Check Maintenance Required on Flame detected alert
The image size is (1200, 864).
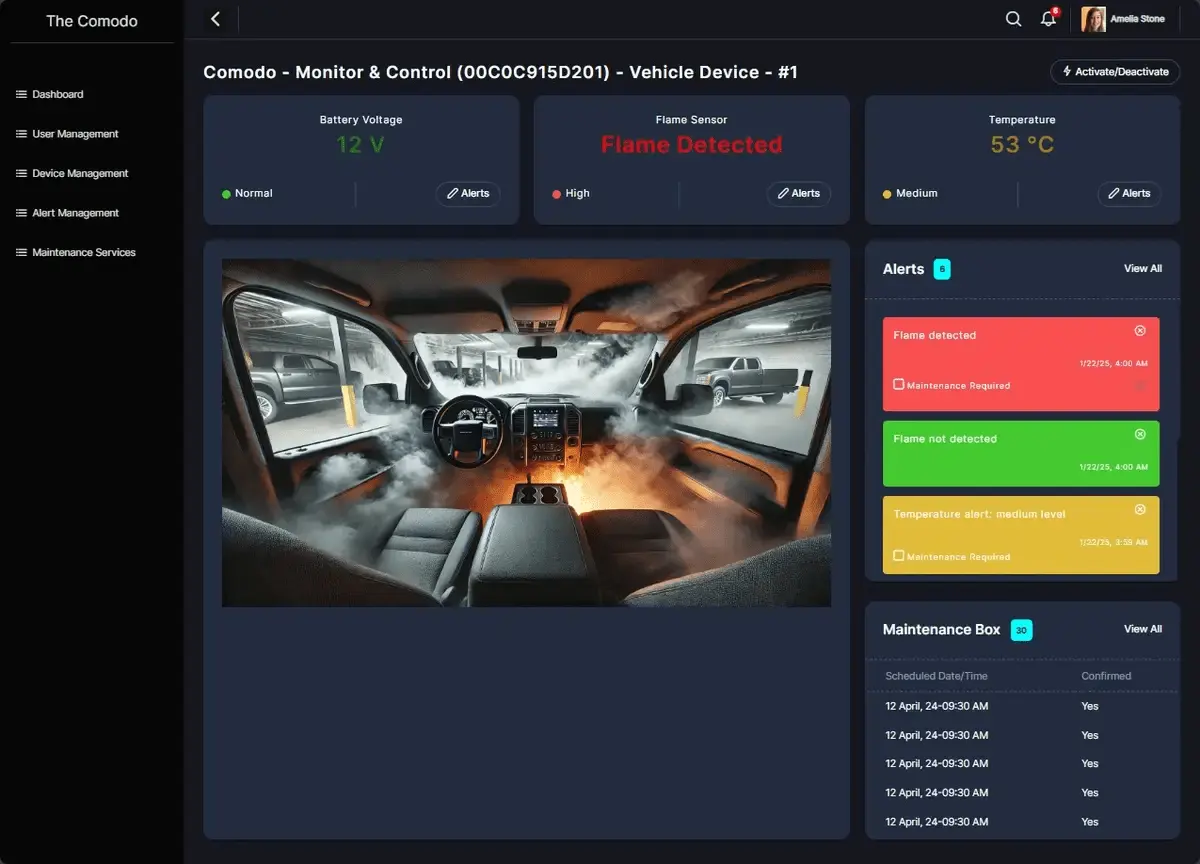(898, 385)
